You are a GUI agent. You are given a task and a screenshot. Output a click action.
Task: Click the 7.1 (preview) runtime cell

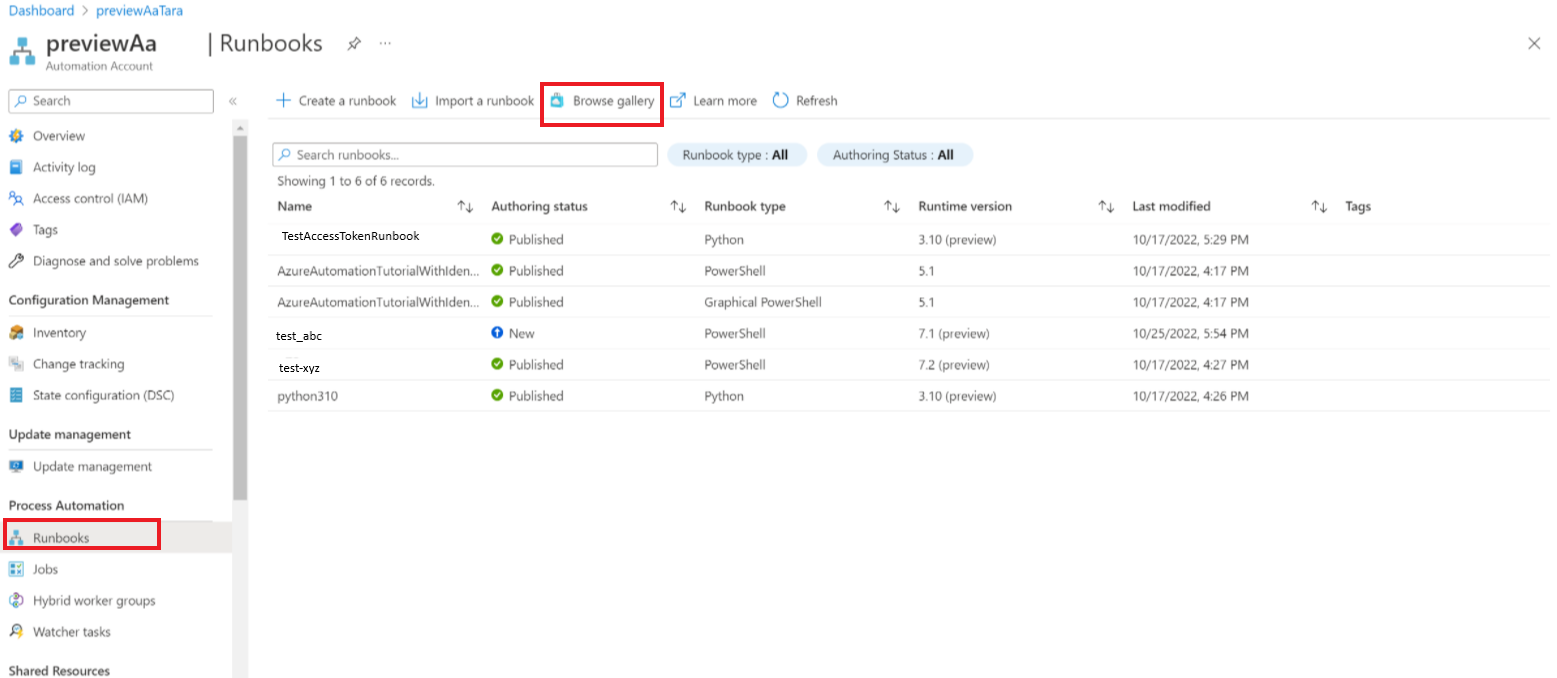click(x=953, y=333)
